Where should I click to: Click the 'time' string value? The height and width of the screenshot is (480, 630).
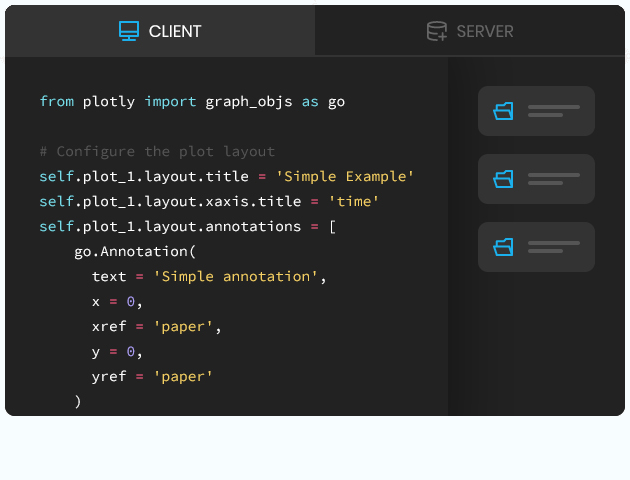click(x=354, y=201)
